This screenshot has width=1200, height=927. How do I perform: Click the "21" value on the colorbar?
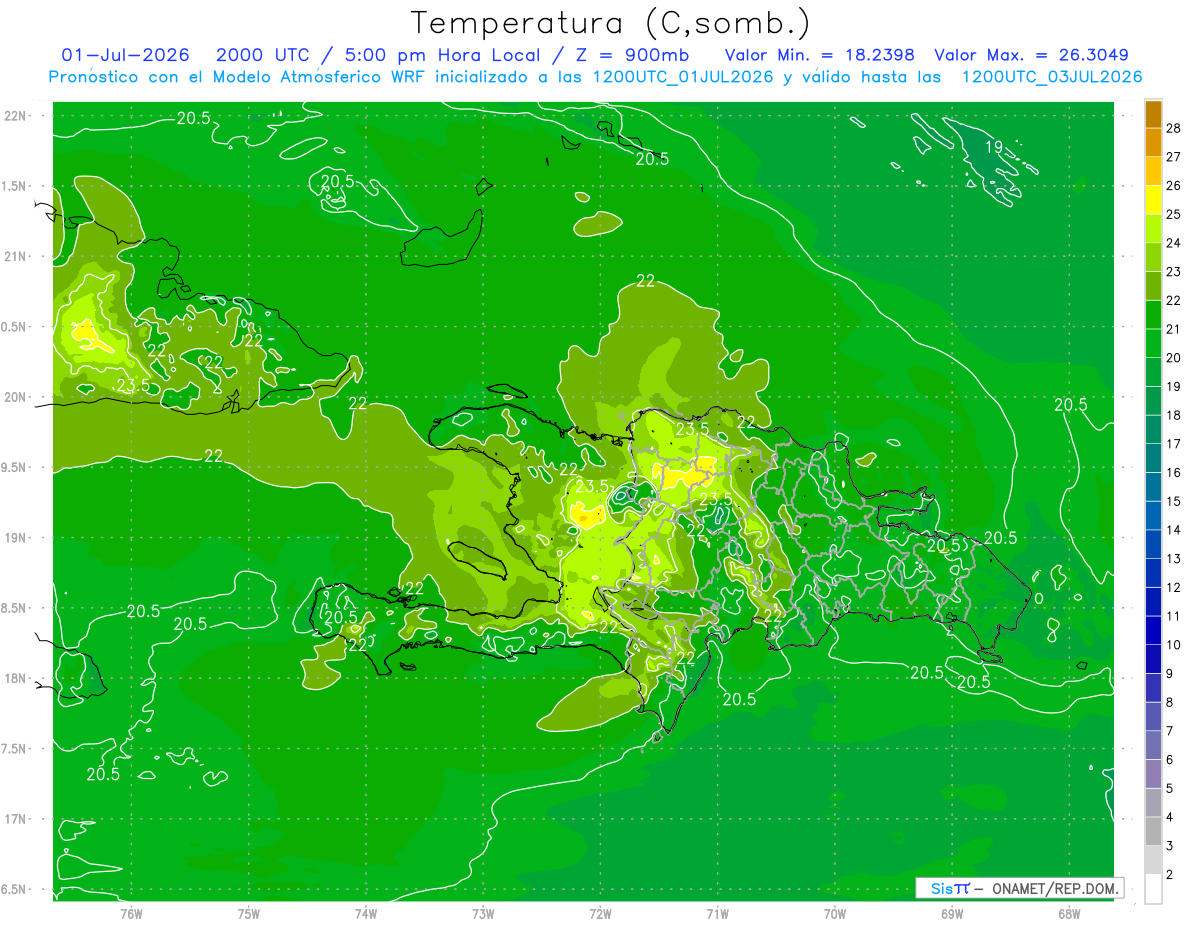click(1174, 329)
